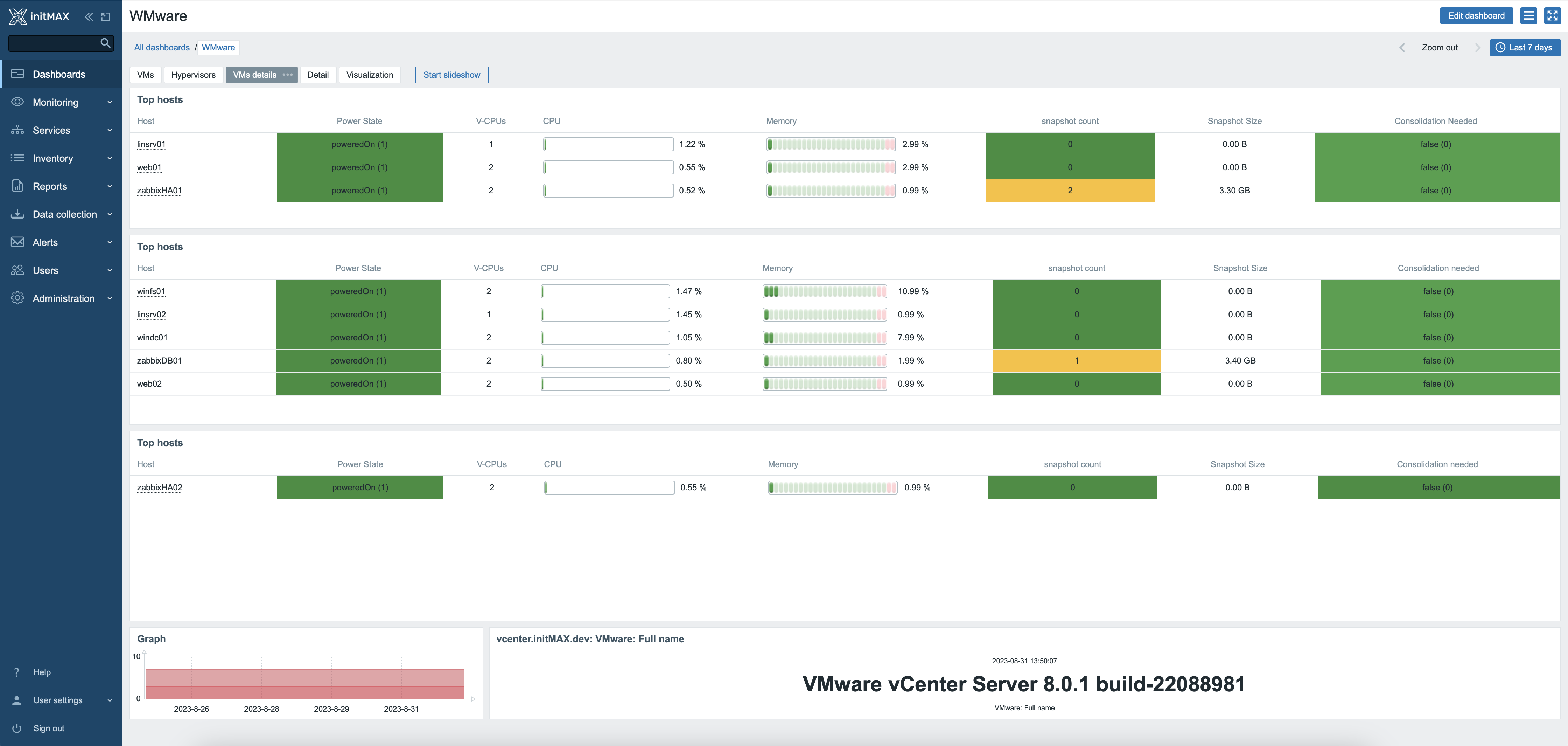Go to previous time period arrow

[x=1402, y=48]
